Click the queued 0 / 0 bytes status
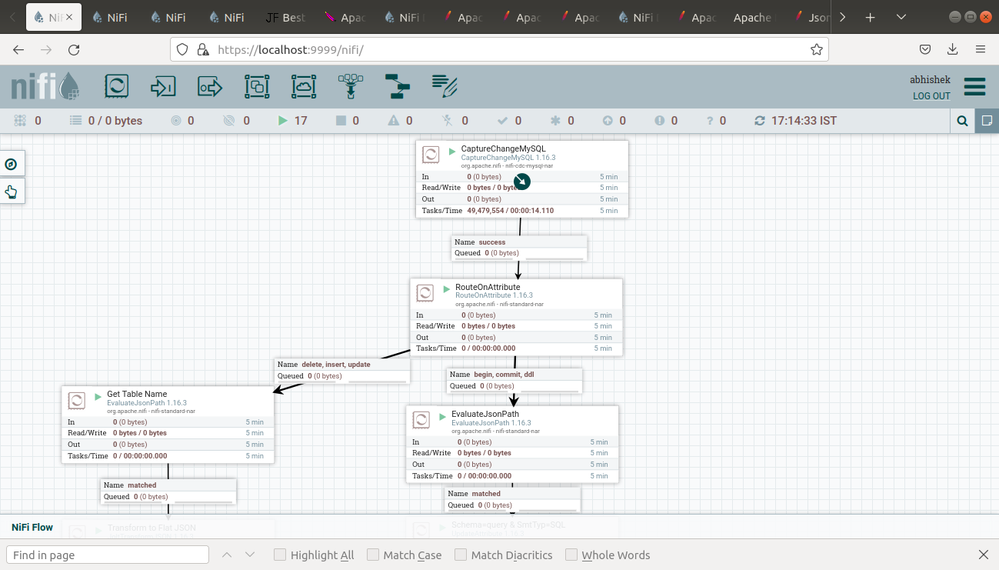The image size is (999, 570). tap(115, 120)
